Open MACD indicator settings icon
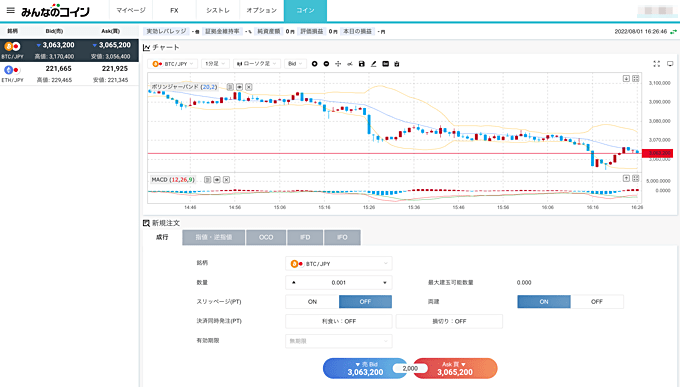The width and height of the screenshot is (680, 387). 207,180
